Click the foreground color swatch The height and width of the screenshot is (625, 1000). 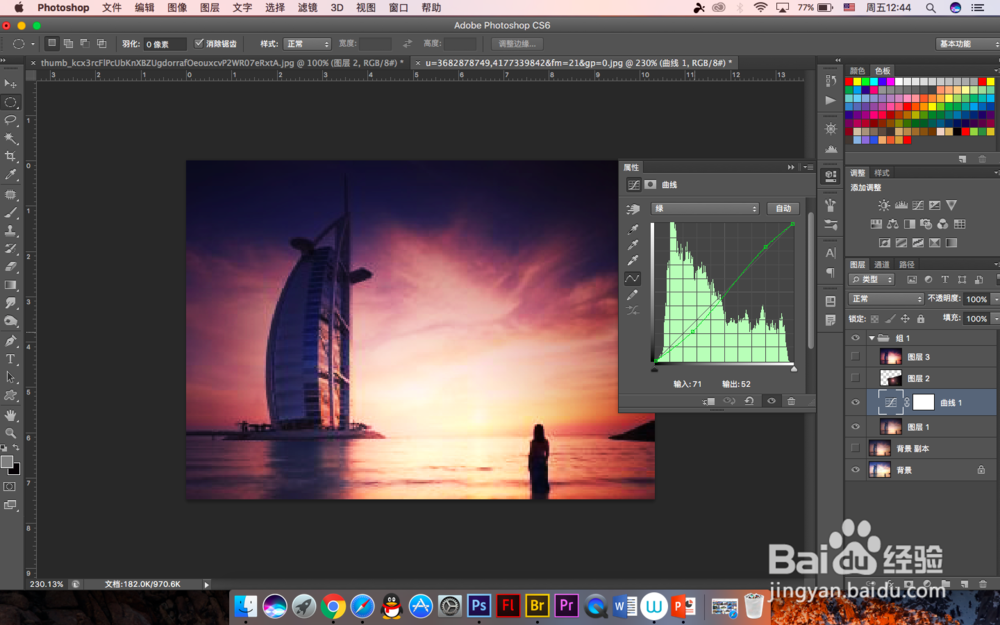tap(6, 462)
